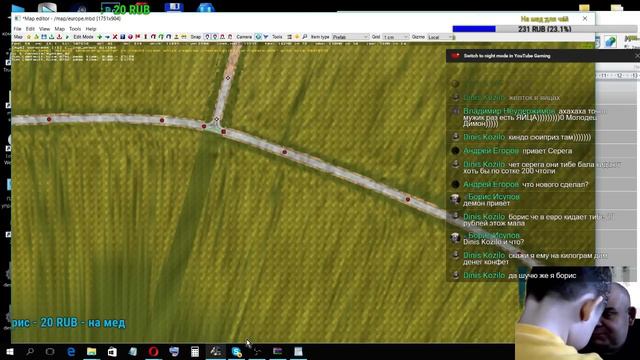
Task: Click the red tray-arrow icon in Map toolbar
Action: tap(59, 37)
